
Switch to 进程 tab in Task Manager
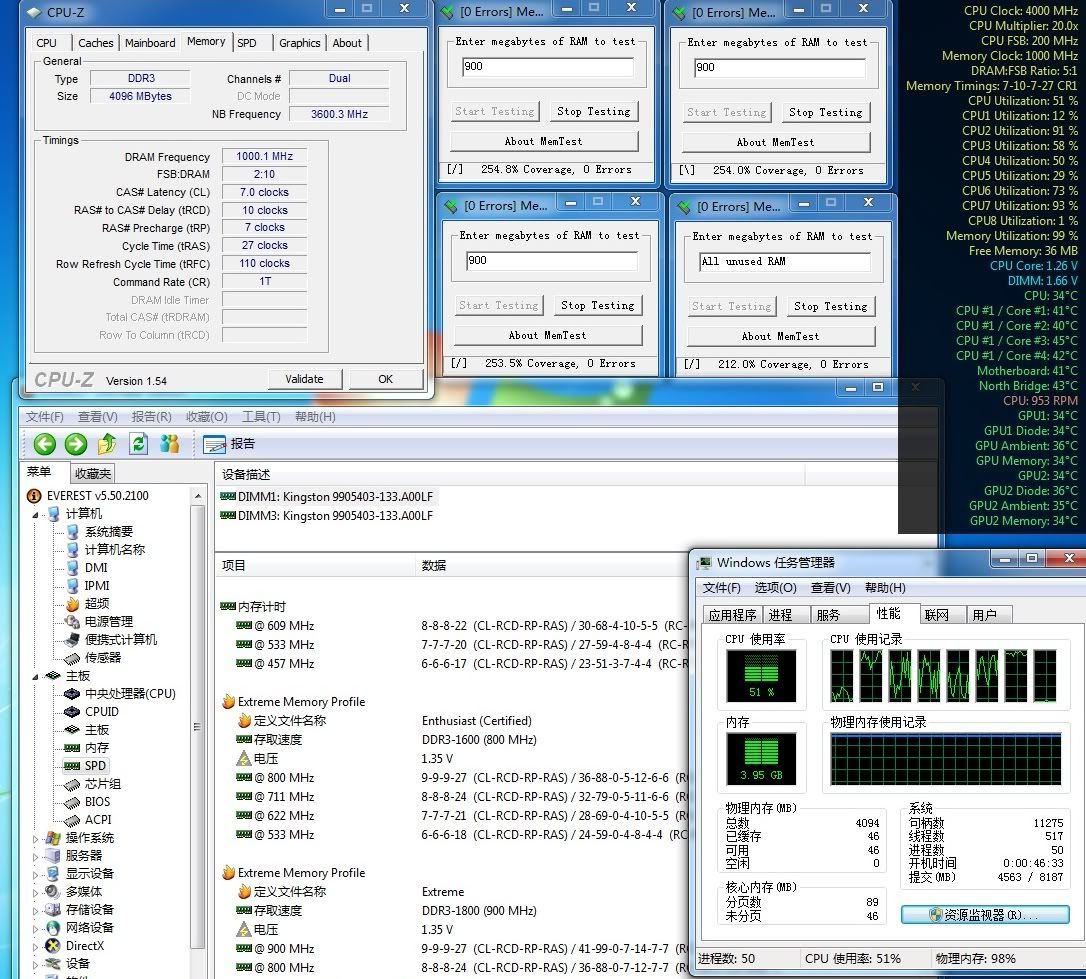pyautogui.click(x=781, y=615)
